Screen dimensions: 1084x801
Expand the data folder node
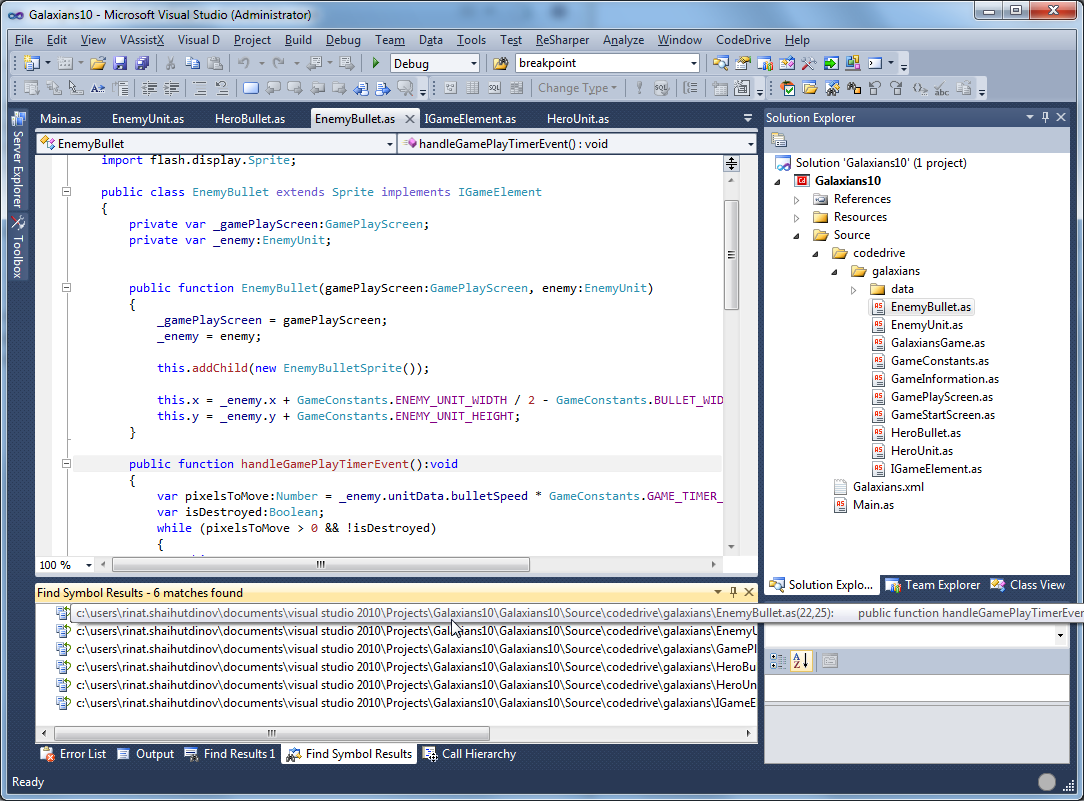(854, 290)
